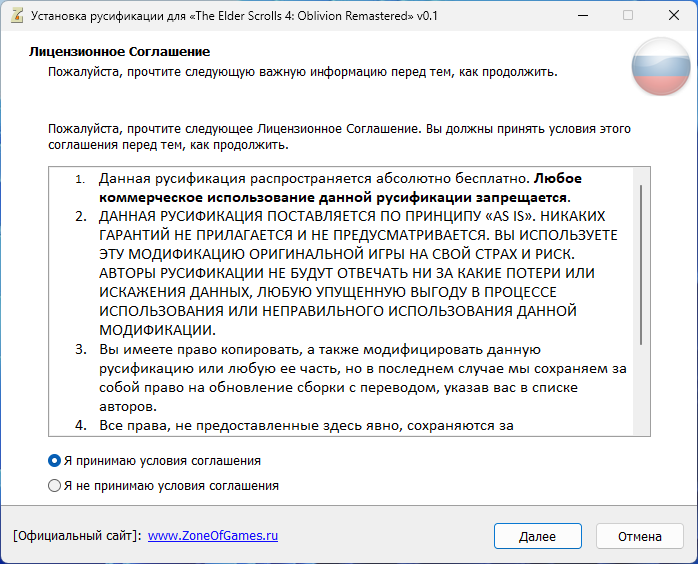Viewport: 698px width, 564px height.
Task: Click the maximize button in the title bar
Action: (628, 16)
